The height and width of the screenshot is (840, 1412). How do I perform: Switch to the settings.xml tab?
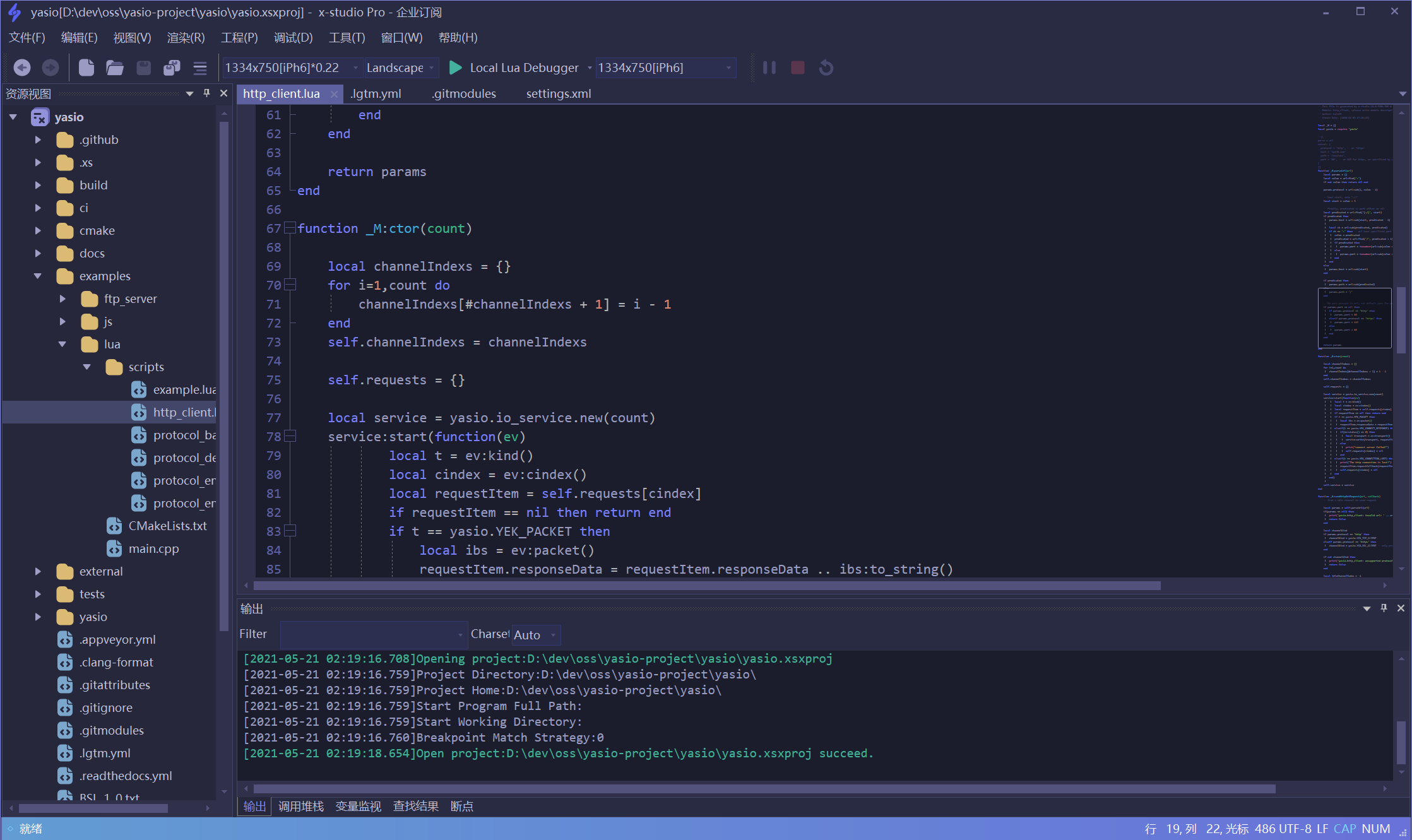[x=559, y=94]
